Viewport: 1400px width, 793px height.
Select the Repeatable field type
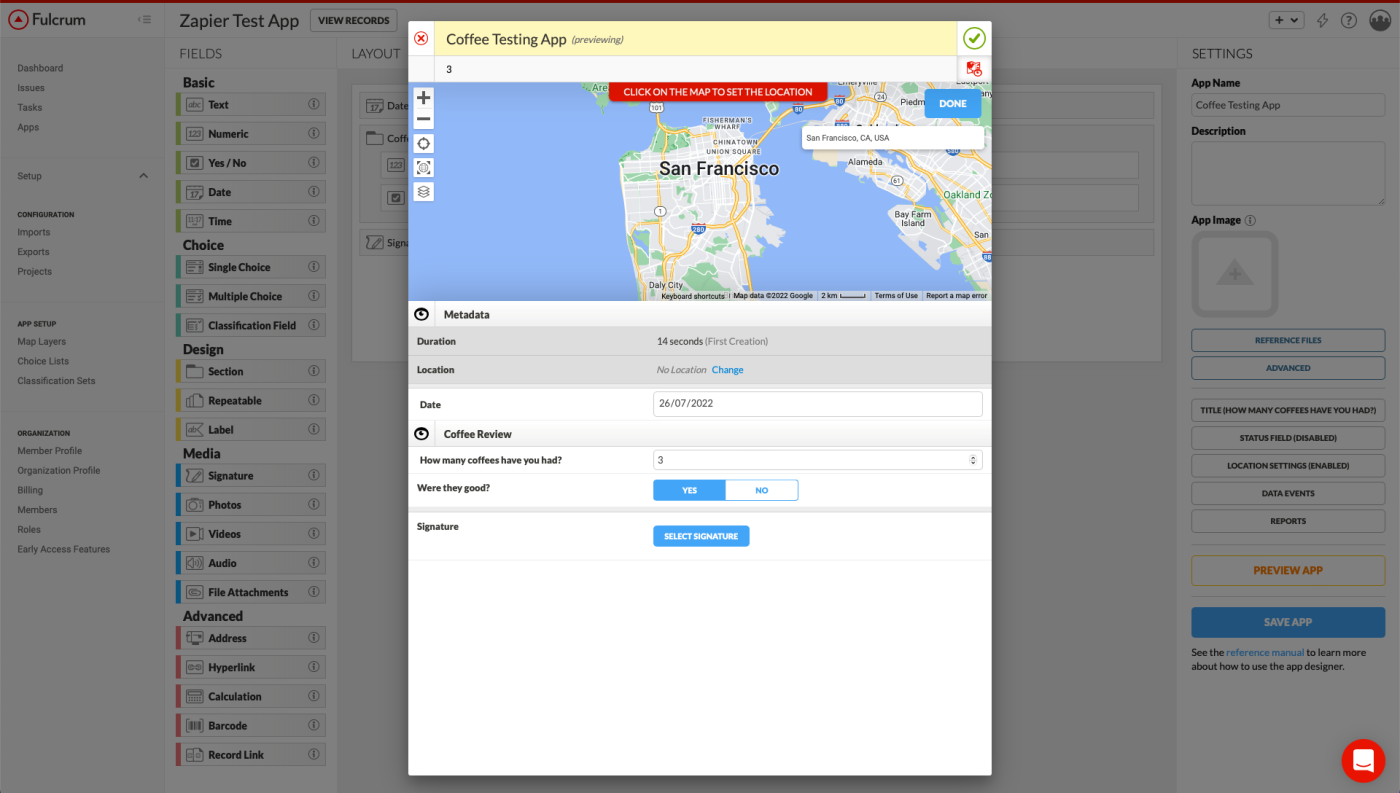pyautogui.click(x=251, y=400)
